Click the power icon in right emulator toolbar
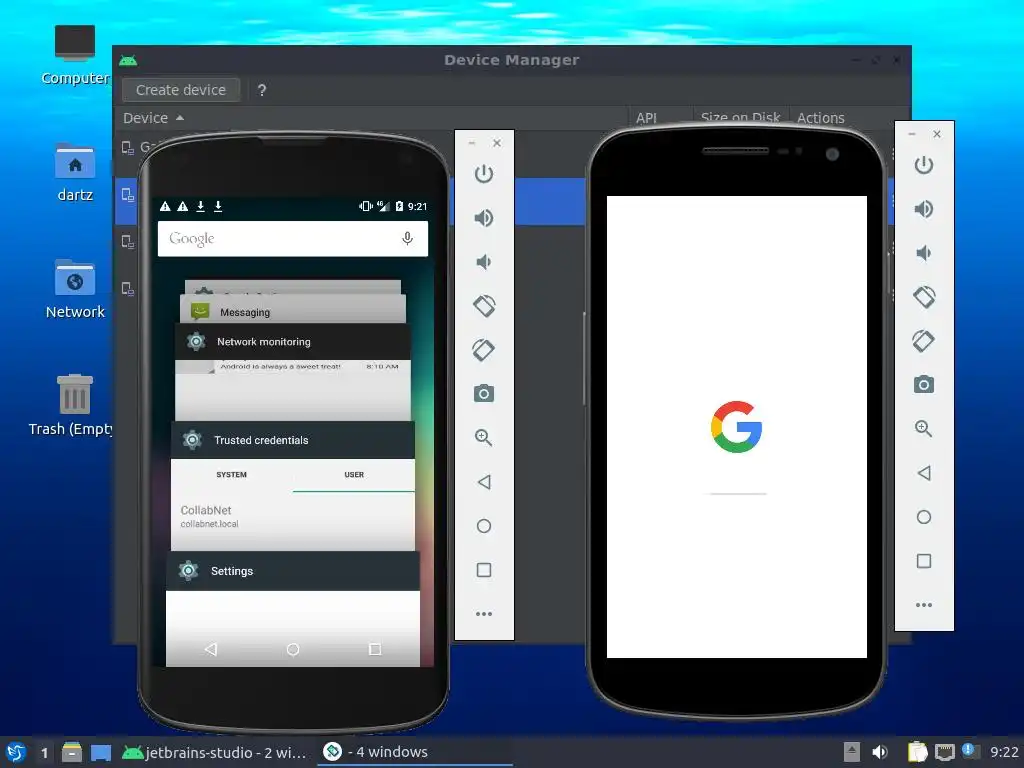The width and height of the screenshot is (1024, 768). pyautogui.click(x=923, y=165)
